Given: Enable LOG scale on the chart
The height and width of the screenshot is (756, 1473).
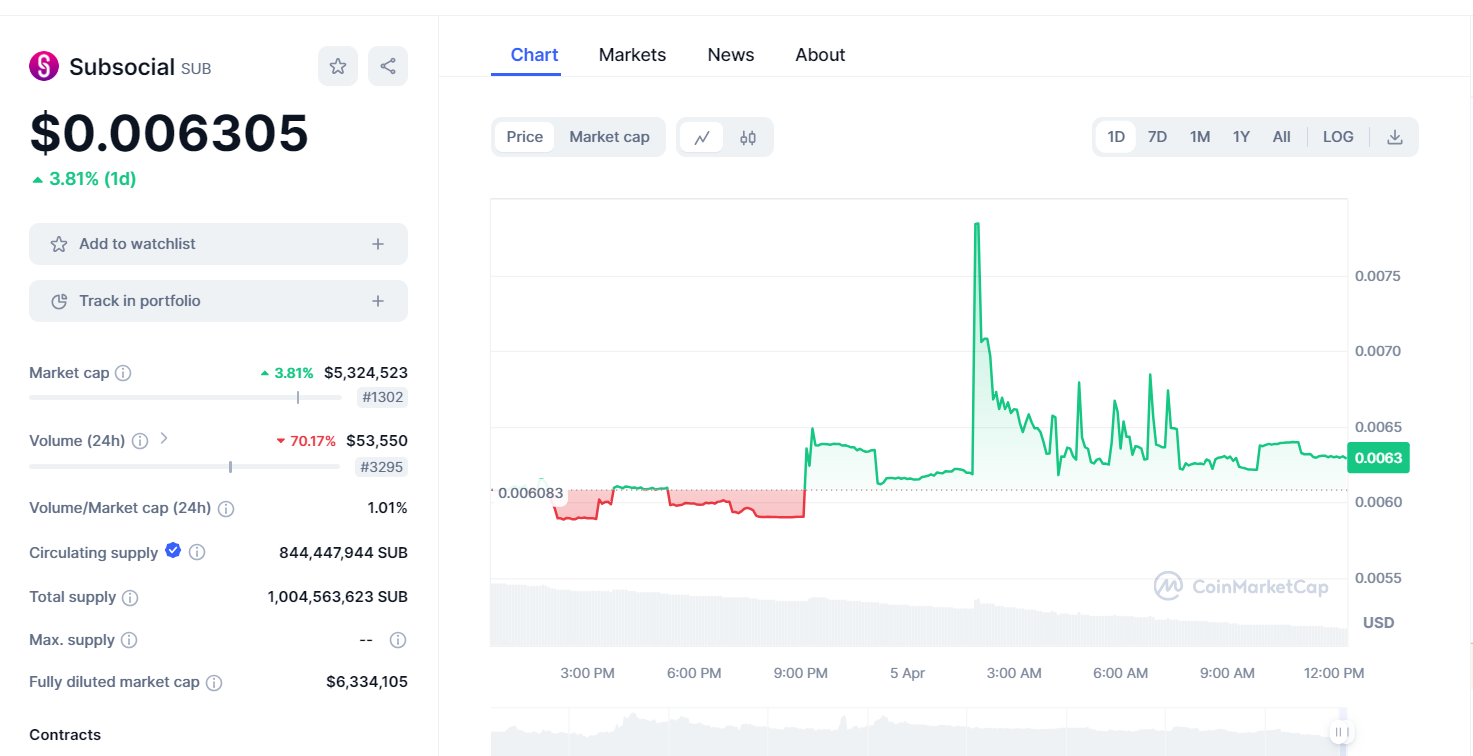Looking at the screenshot, I should (x=1337, y=136).
